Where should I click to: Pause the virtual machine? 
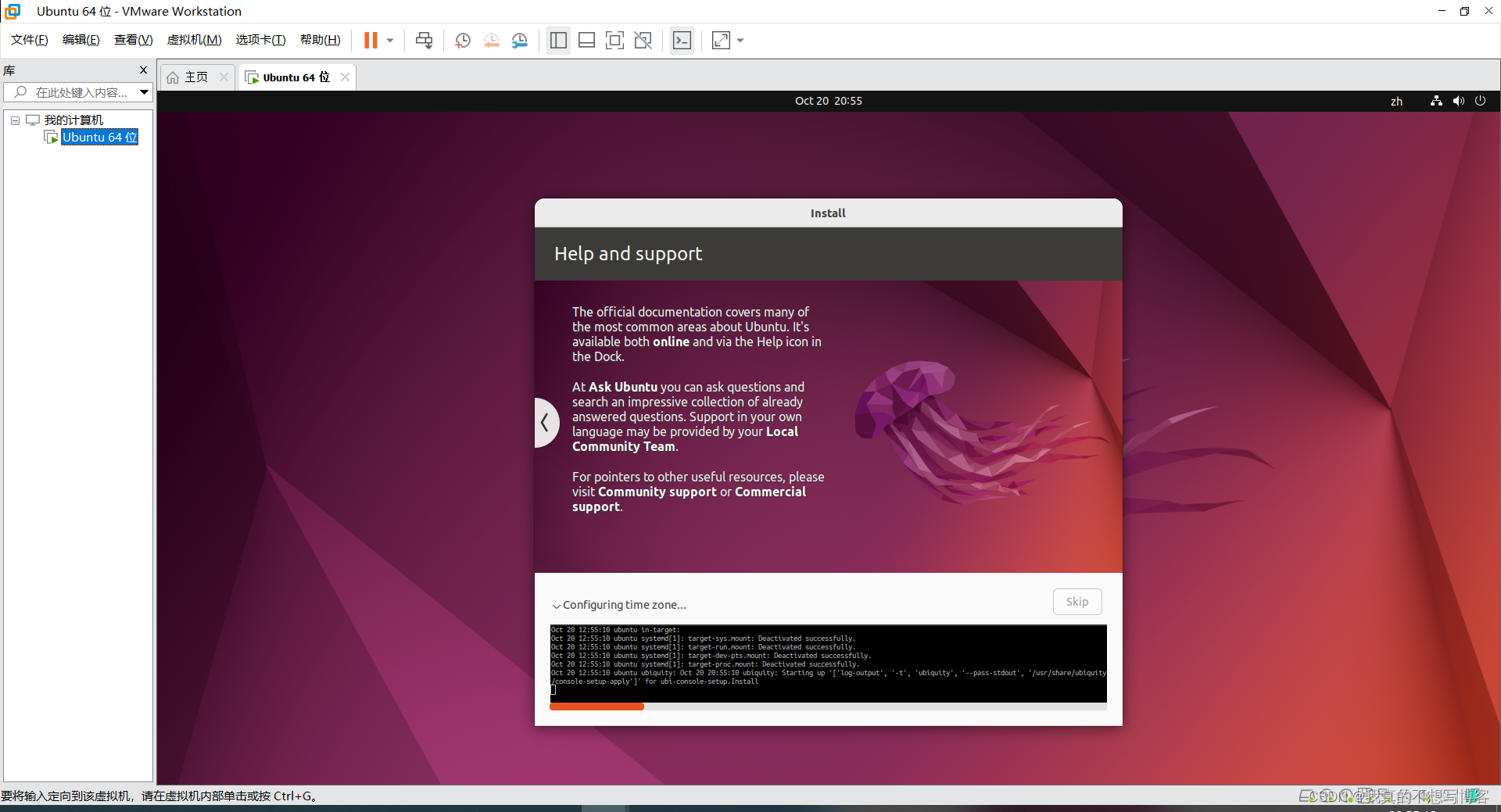pos(371,41)
